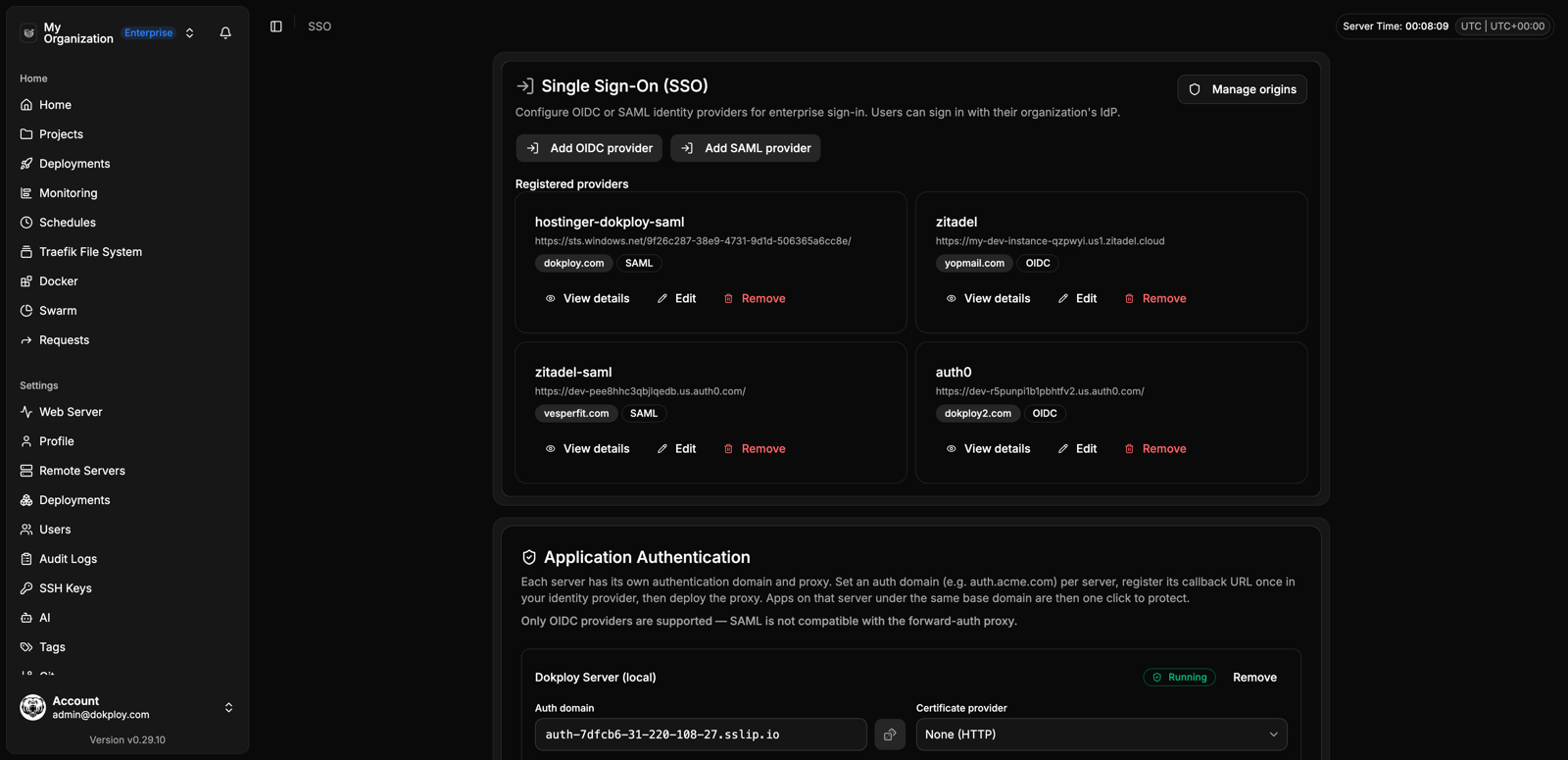The width and height of the screenshot is (1568, 760).
Task: Open Deployments under the Home section
Action: (127, 164)
